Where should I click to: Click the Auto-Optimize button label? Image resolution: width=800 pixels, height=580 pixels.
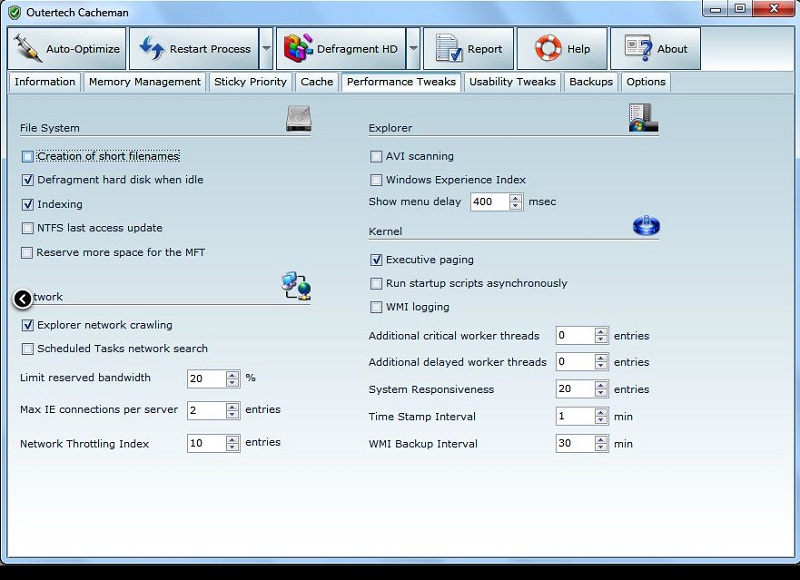(83, 49)
